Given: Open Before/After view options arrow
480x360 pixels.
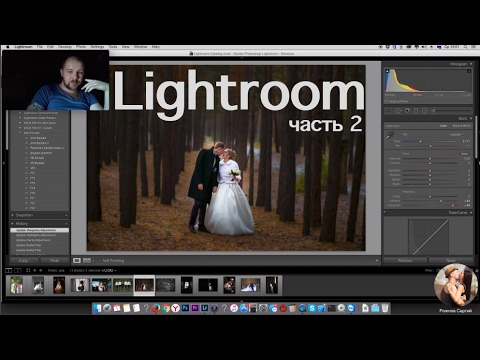Looking at the screenshot, I should [x=93, y=260].
